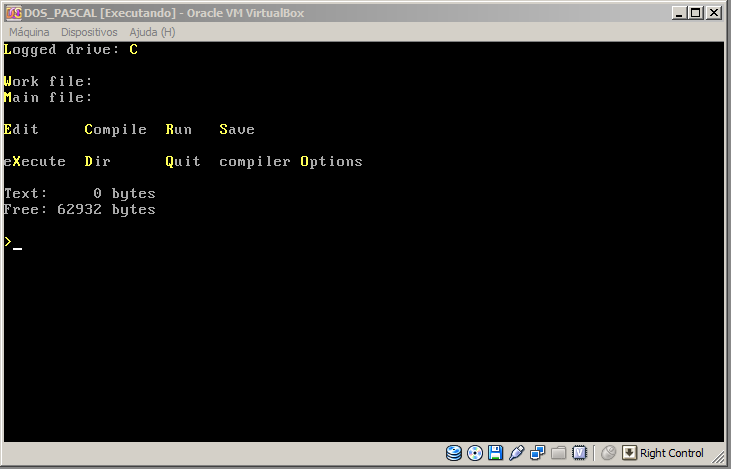
Task: Click the window resize grip corner
Action: point(718,457)
